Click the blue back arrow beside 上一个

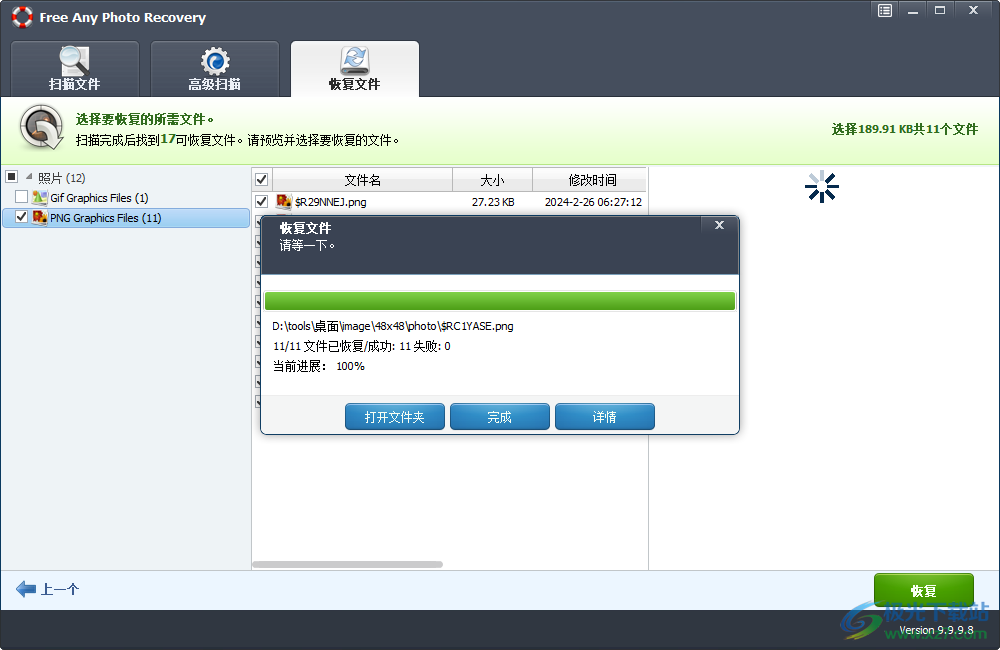coord(23,589)
